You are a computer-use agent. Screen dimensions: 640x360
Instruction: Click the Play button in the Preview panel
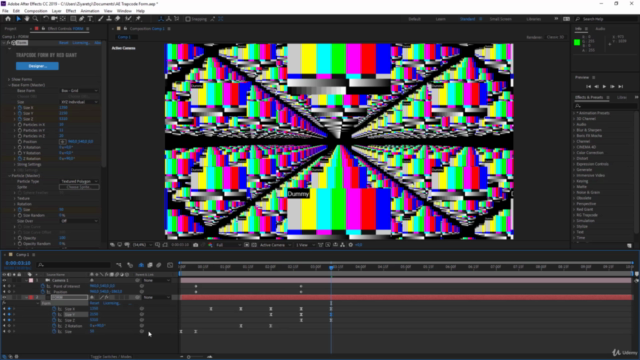604,87
